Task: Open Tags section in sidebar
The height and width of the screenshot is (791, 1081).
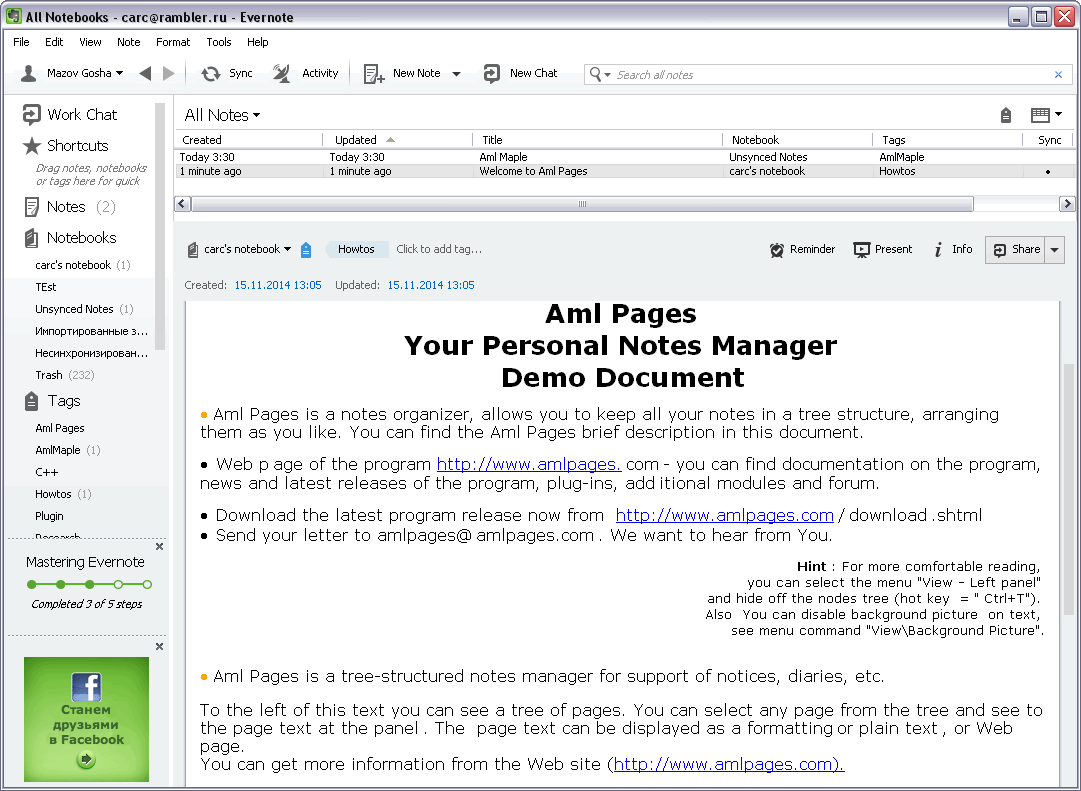Action: [x=52, y=401]
